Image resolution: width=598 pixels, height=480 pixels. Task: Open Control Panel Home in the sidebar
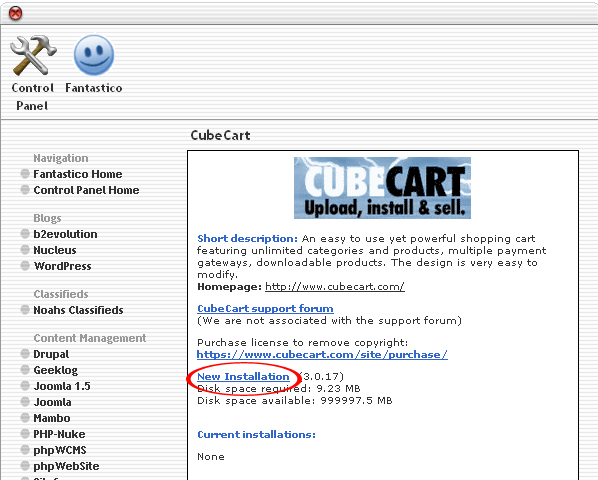coord(86,190)
